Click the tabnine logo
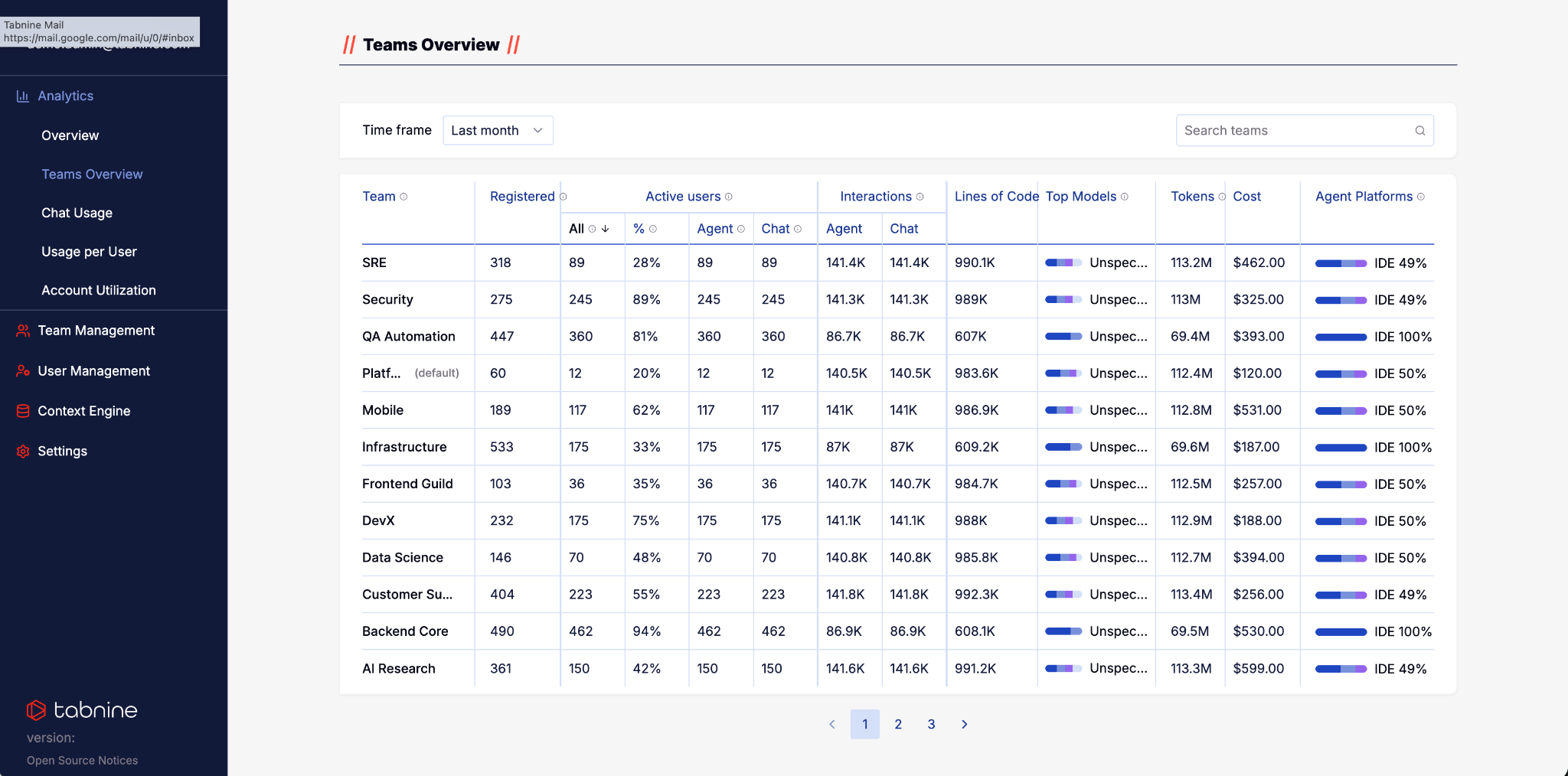 (x=82, y=710)
